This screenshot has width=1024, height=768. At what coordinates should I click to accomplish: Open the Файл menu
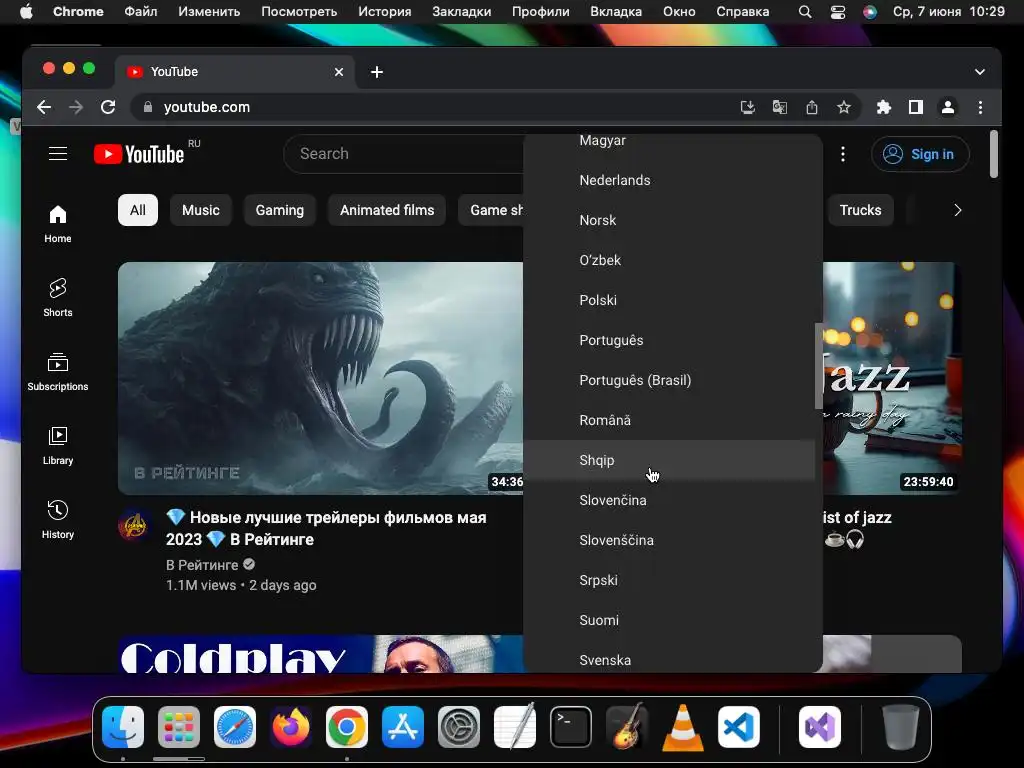click(x=140, y=12)
